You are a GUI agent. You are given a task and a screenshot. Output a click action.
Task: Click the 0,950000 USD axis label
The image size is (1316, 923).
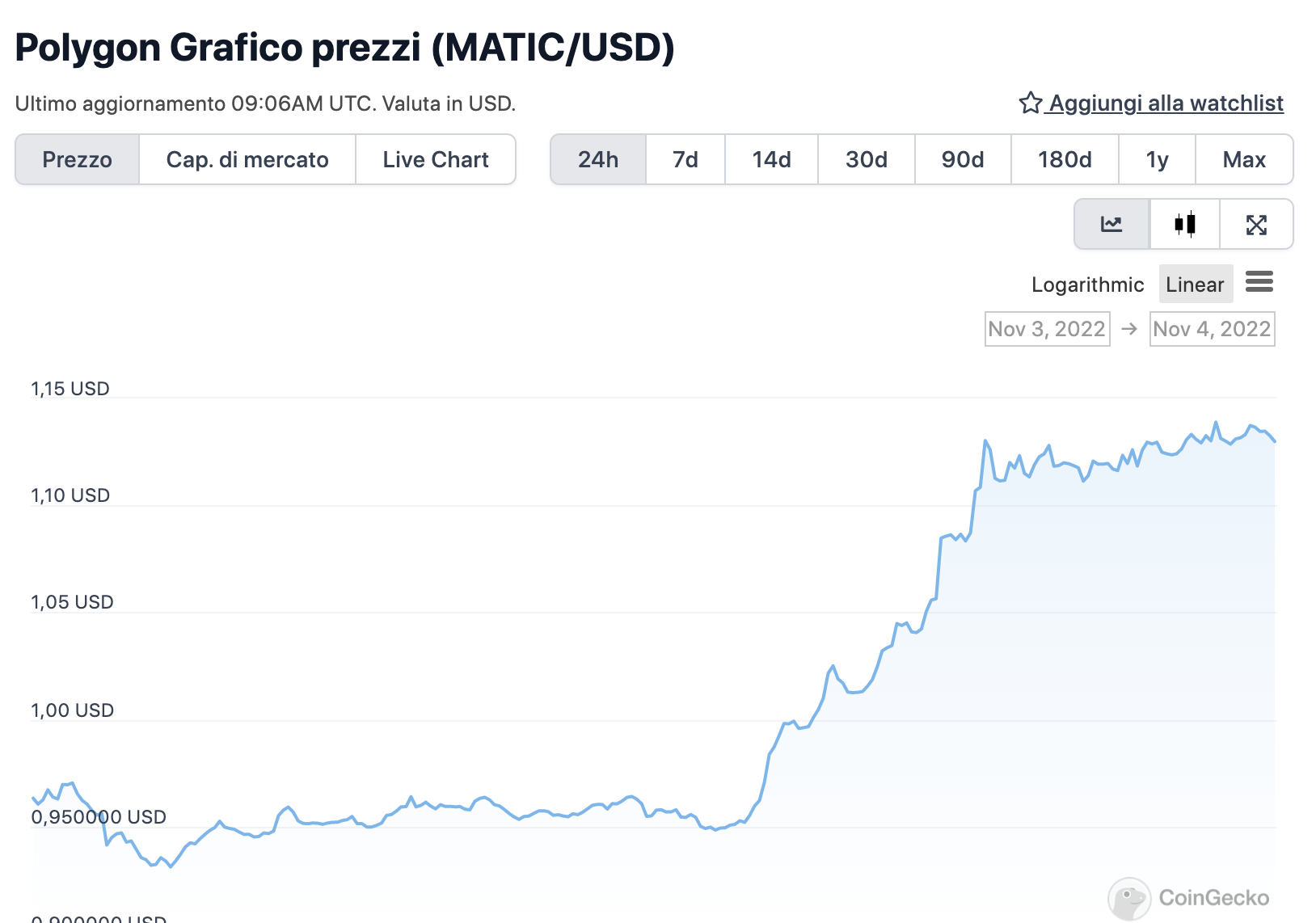pos(99,817)
